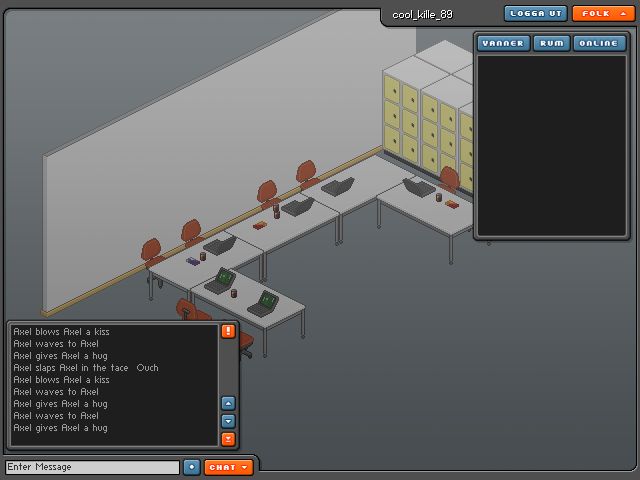The image size is (640, 480).
Task: Click the orange exclamation alert icon
Action: pyautogui.click(x=228, y=331)
